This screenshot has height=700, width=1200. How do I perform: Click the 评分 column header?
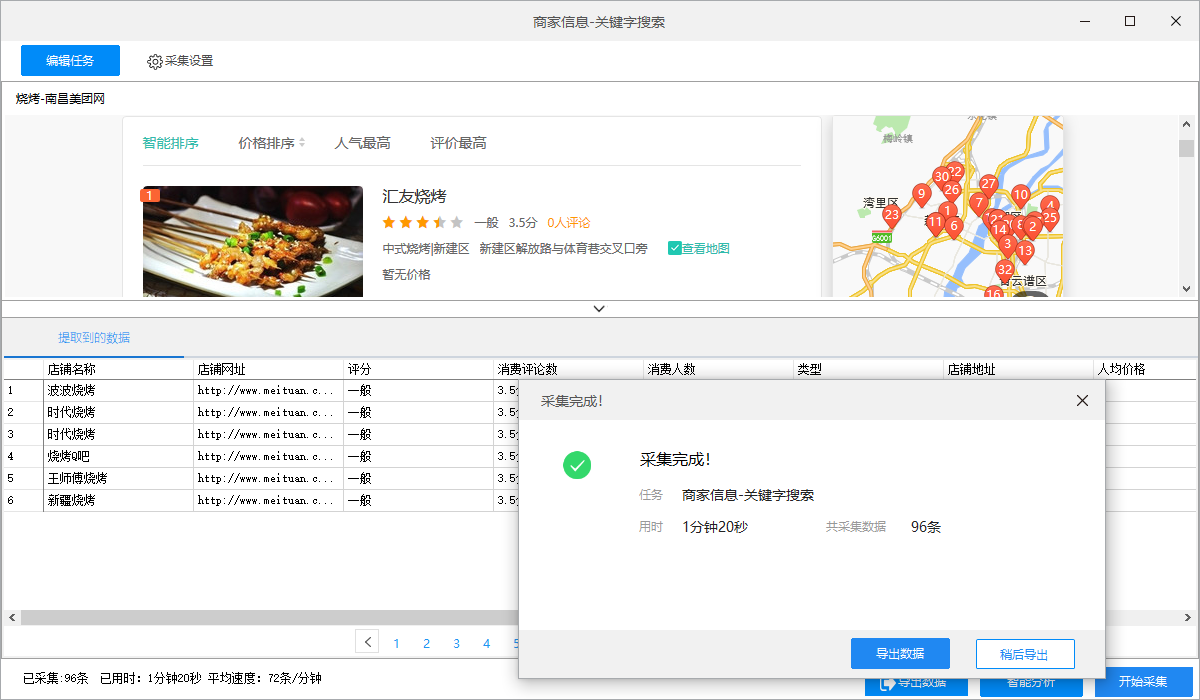click(419, 369)
